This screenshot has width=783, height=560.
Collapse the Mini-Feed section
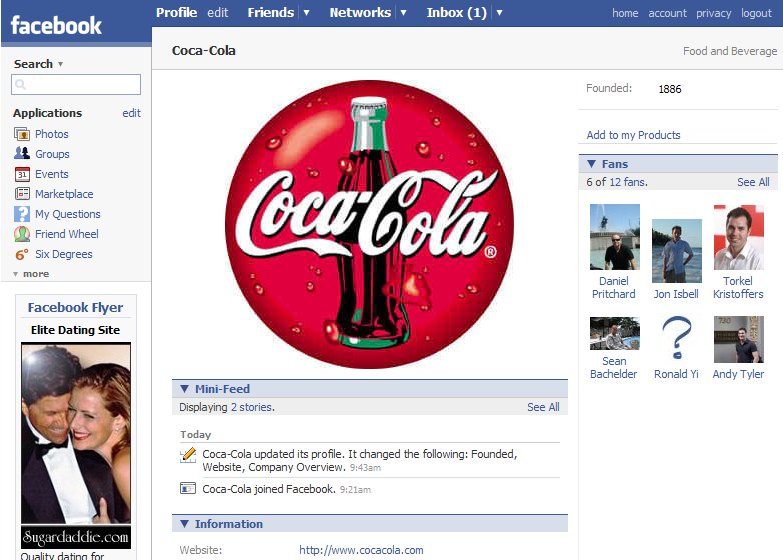click(x=184, y=389)
